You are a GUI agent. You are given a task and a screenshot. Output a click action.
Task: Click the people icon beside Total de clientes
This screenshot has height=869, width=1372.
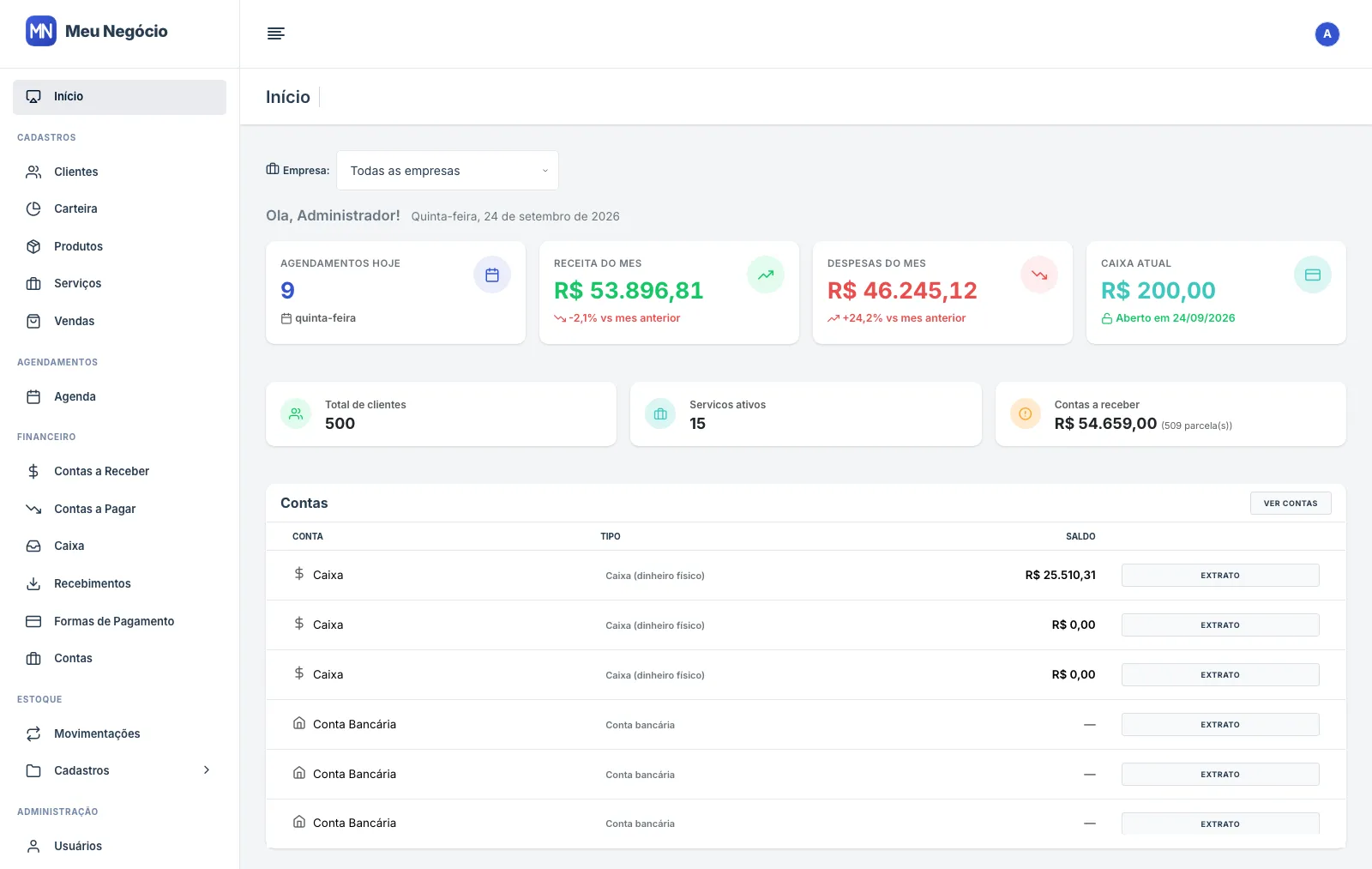[x=296, y=413]
